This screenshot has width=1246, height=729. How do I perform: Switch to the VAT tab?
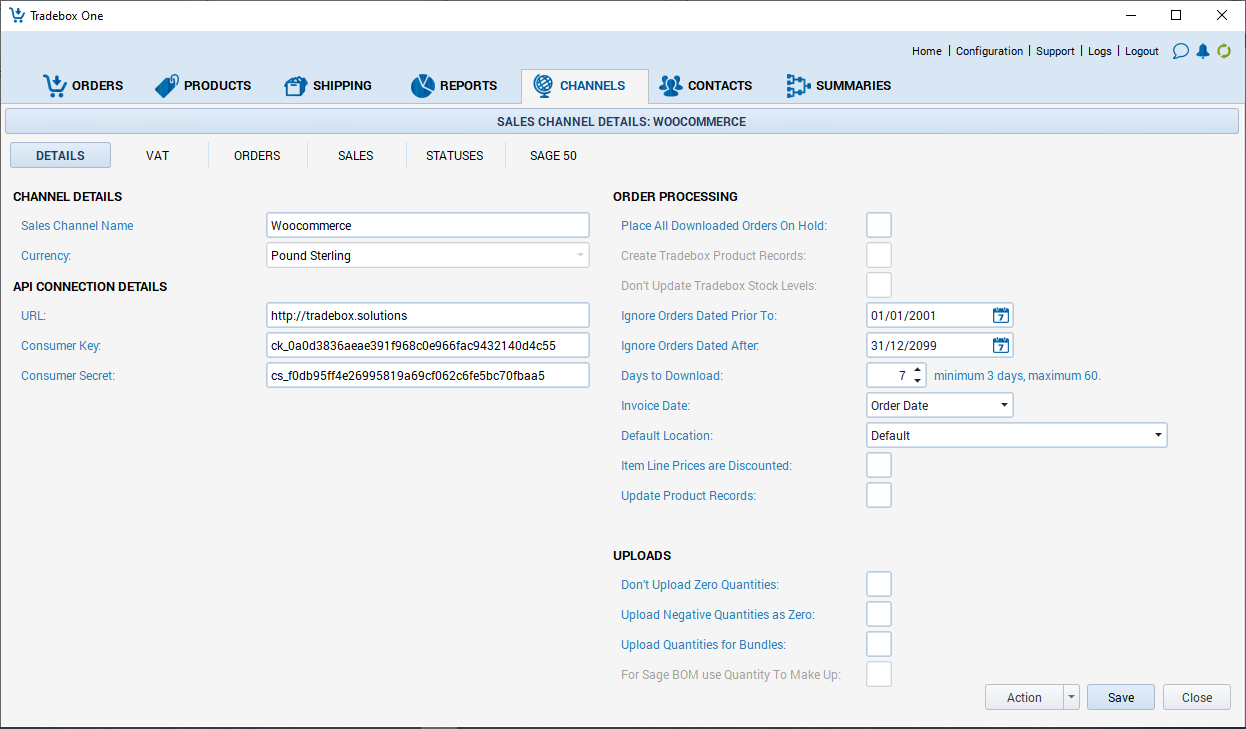[157, 155]
